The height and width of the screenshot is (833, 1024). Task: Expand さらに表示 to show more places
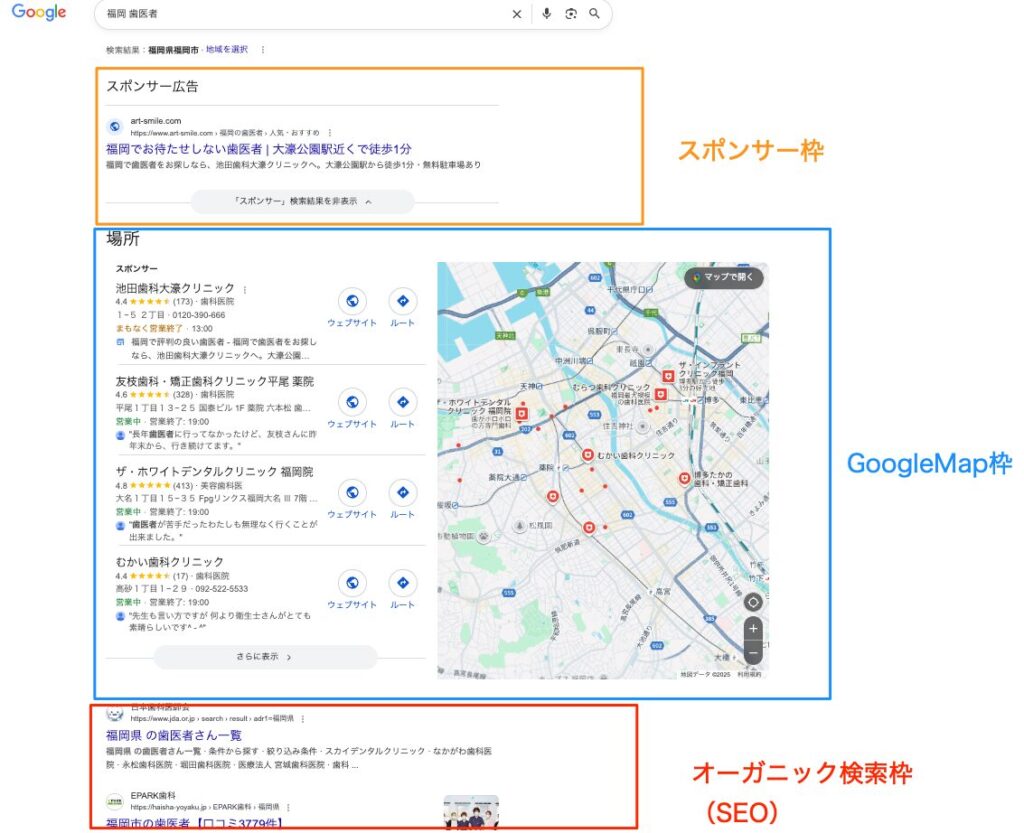click(265, 657)
